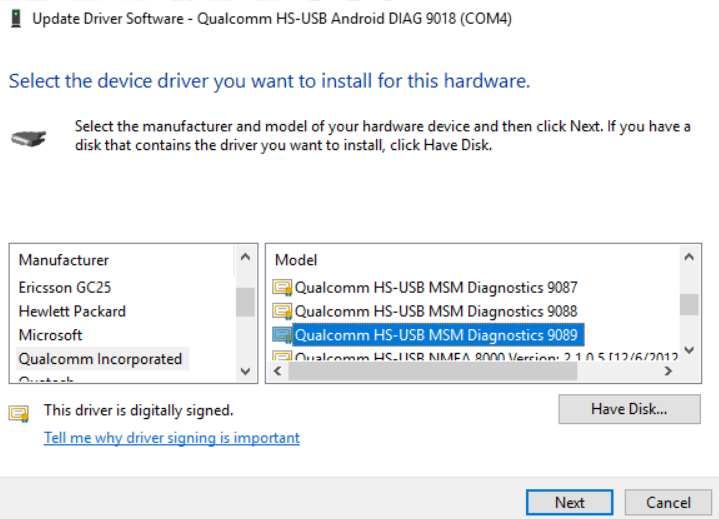Click Model list horizontal scroll right arrow

point(668,371)
